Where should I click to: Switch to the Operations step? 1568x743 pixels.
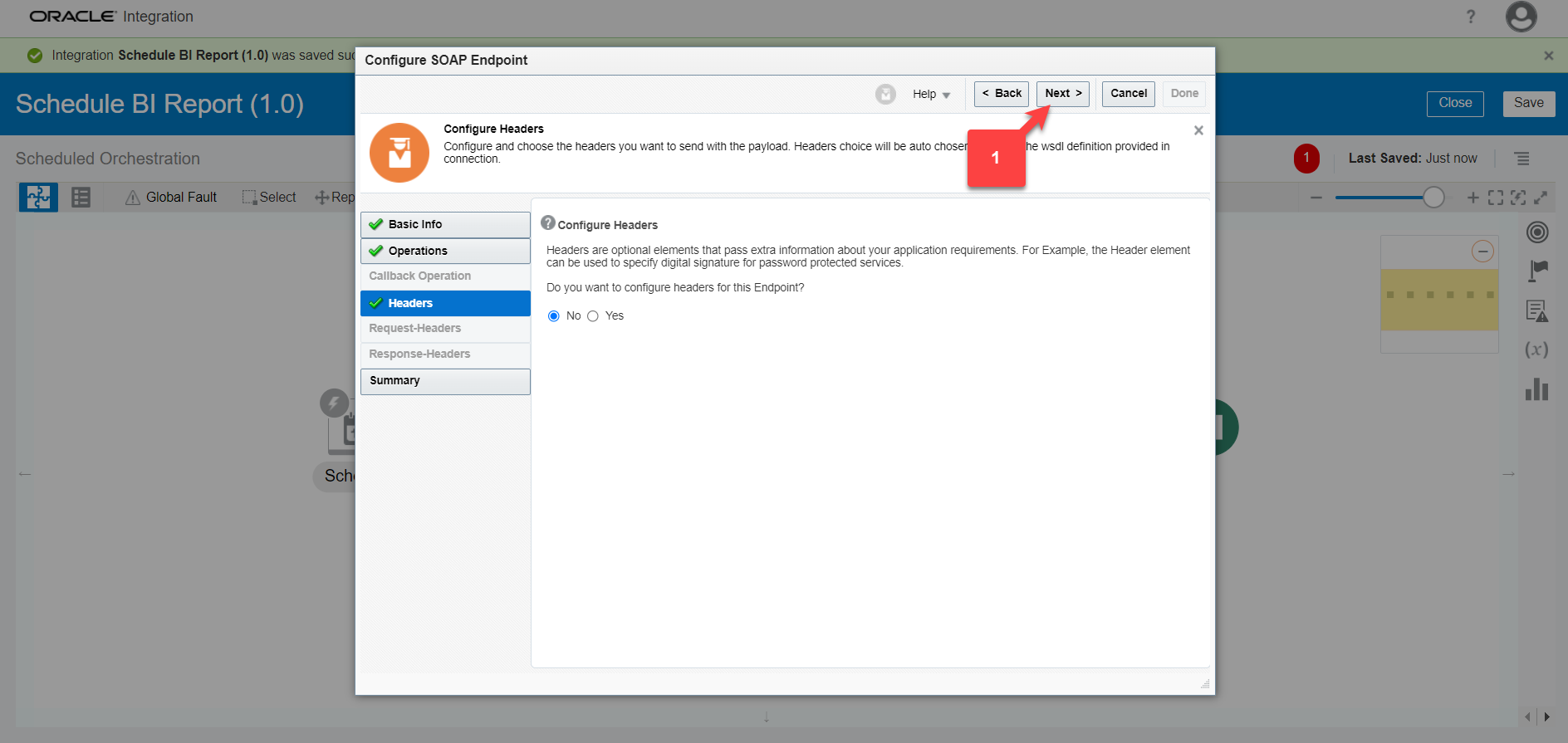445,251
